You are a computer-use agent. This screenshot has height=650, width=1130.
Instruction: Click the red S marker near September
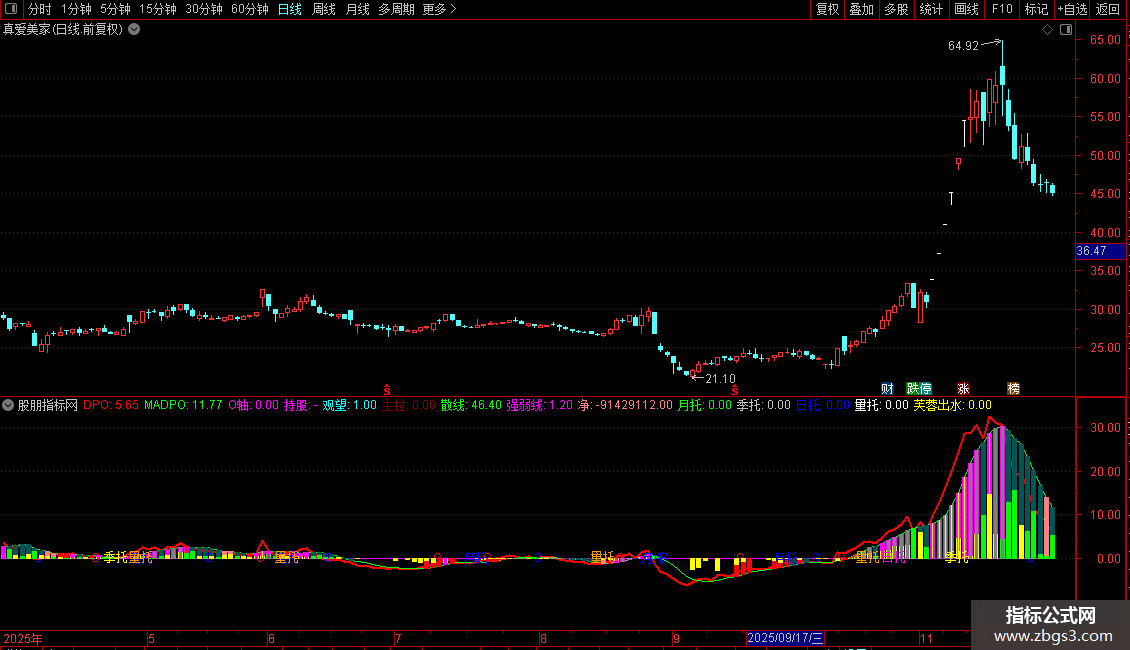click(x=734, y=390)
